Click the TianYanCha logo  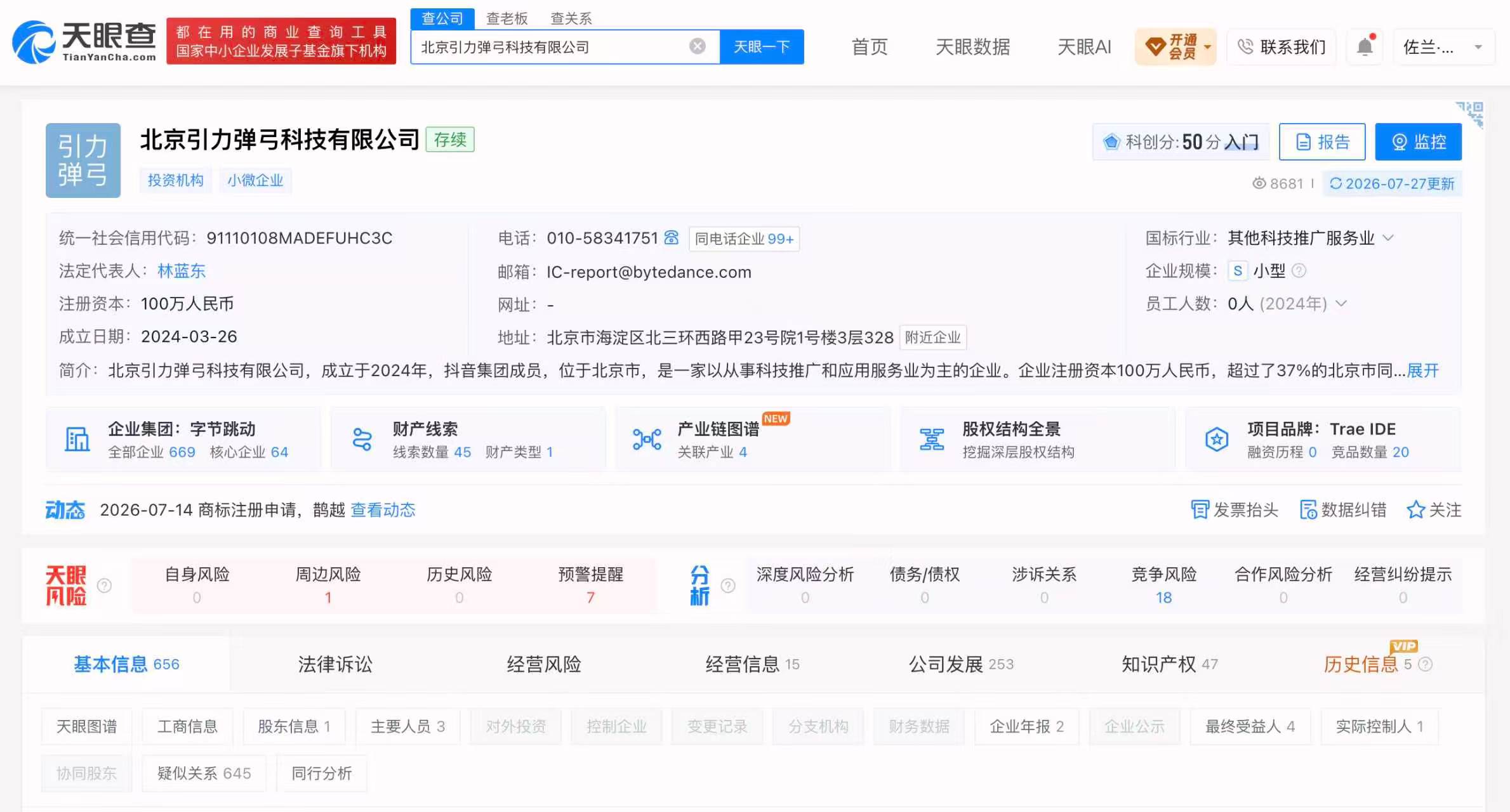[84, 42]
